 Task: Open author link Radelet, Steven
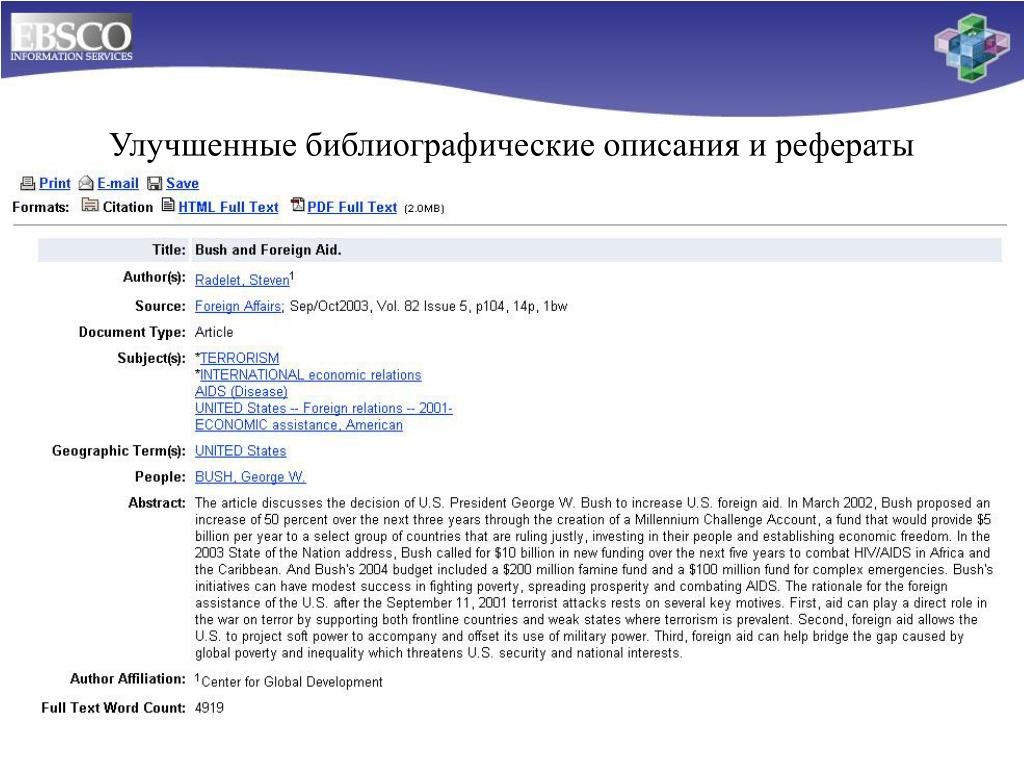tap(242, 280)
